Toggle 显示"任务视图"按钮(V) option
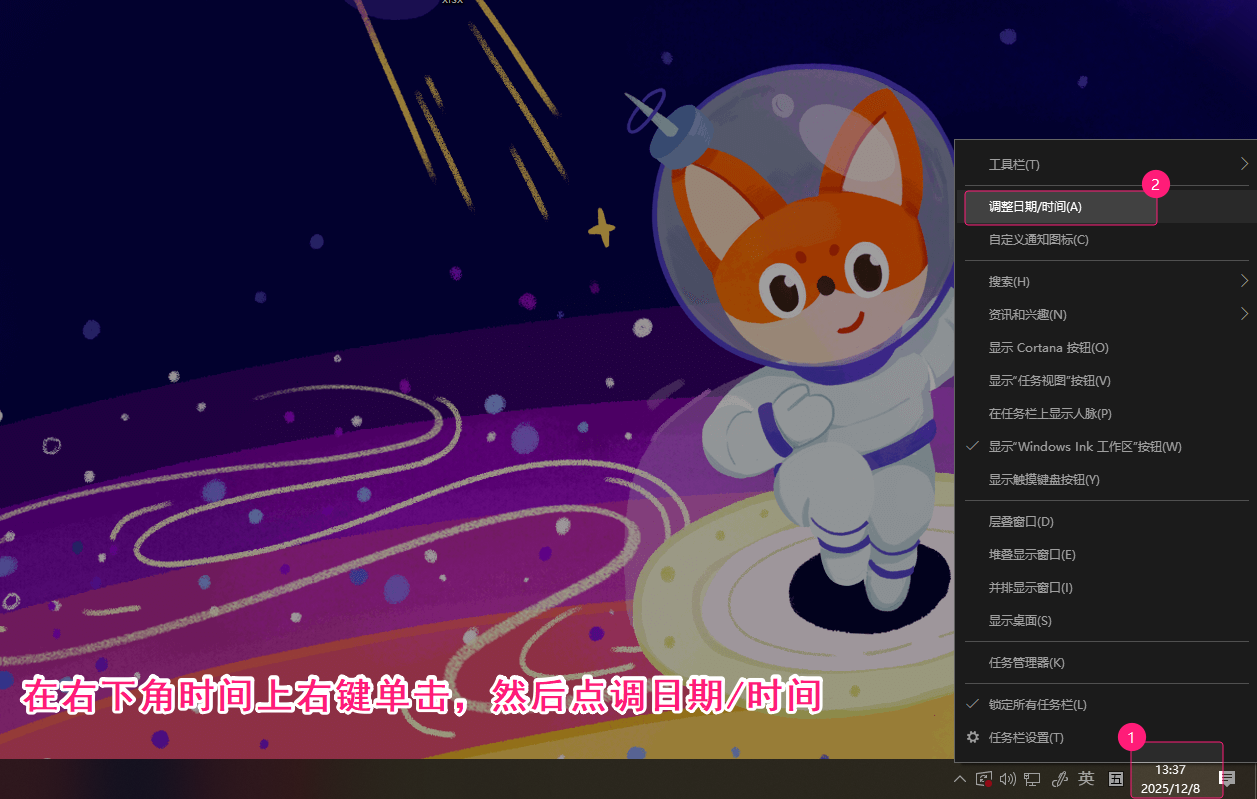Viewport: 1257px width, 799px height. (x=1105, y=380)
